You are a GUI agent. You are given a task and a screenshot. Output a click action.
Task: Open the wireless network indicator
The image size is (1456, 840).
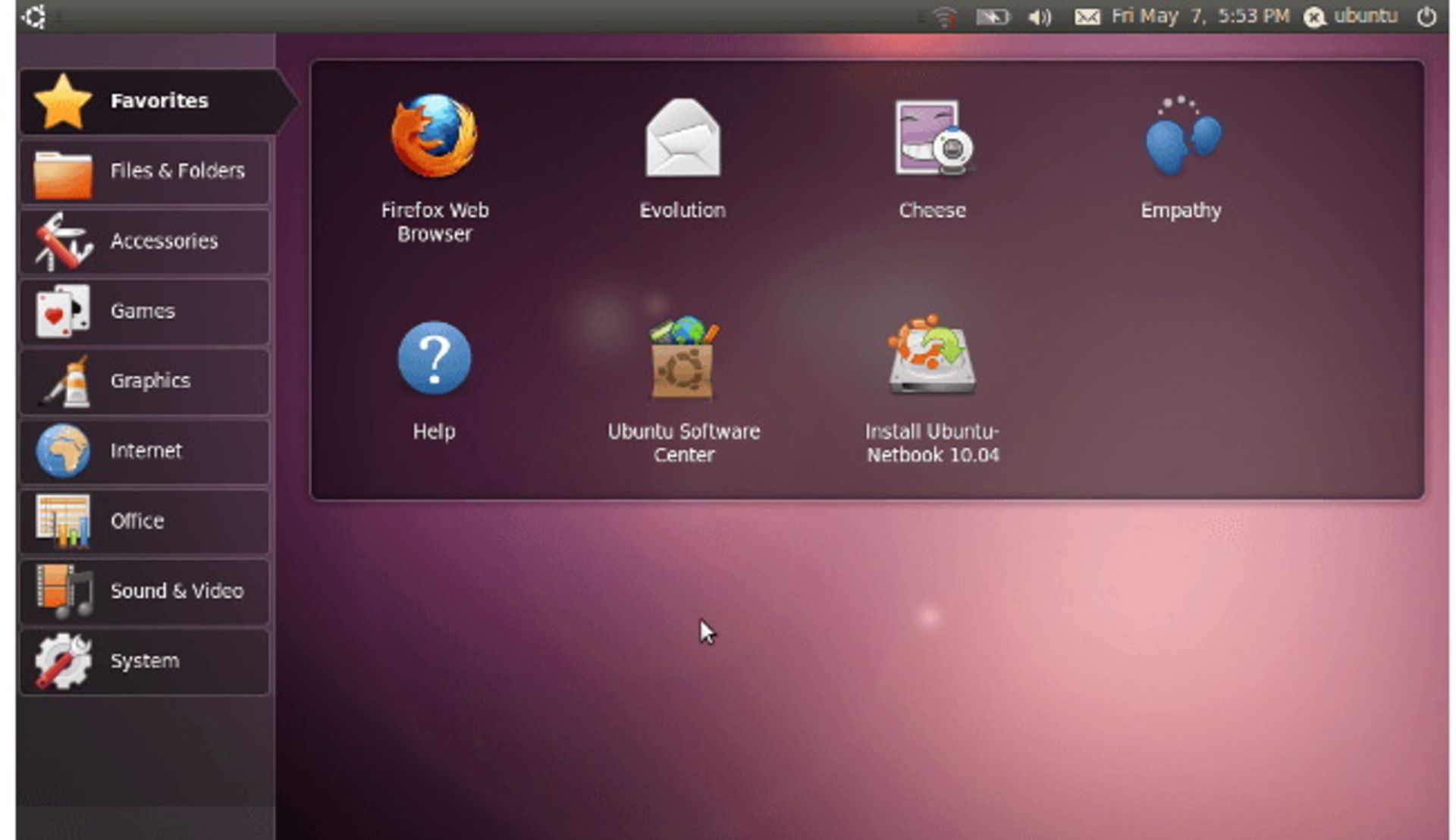tap(945, 17)
